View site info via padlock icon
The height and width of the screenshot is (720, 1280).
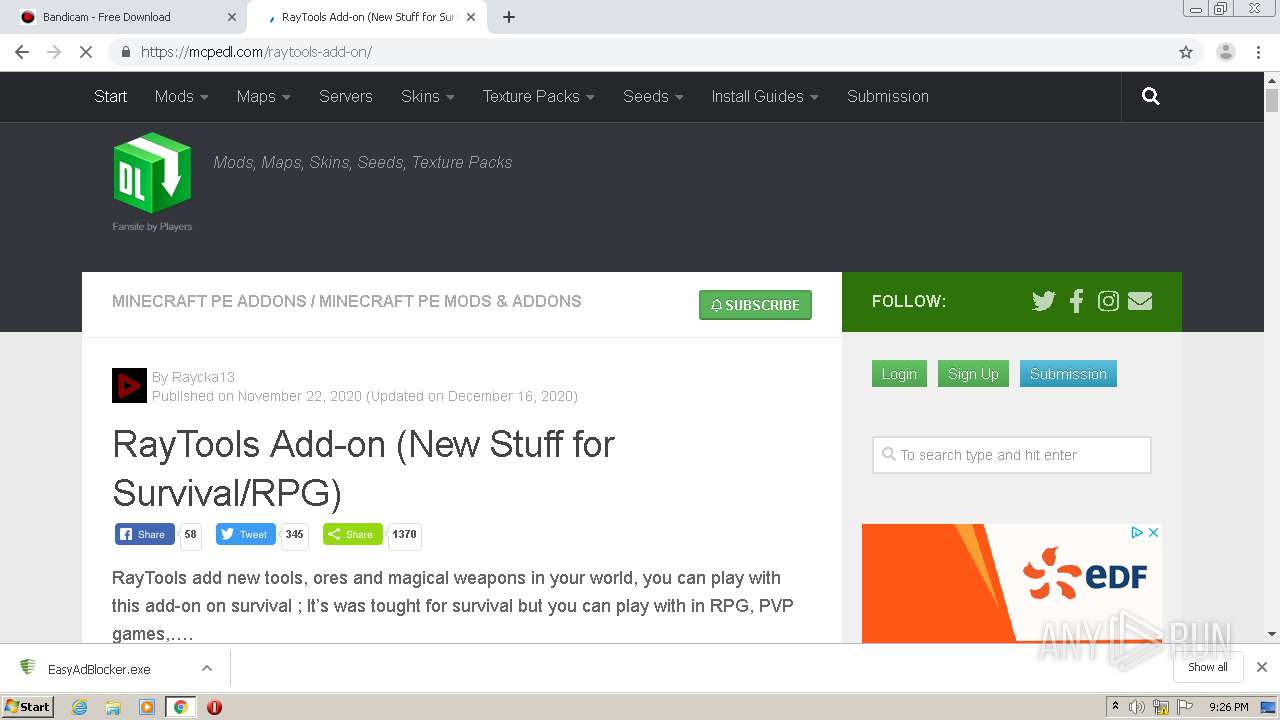pos(125,52)
